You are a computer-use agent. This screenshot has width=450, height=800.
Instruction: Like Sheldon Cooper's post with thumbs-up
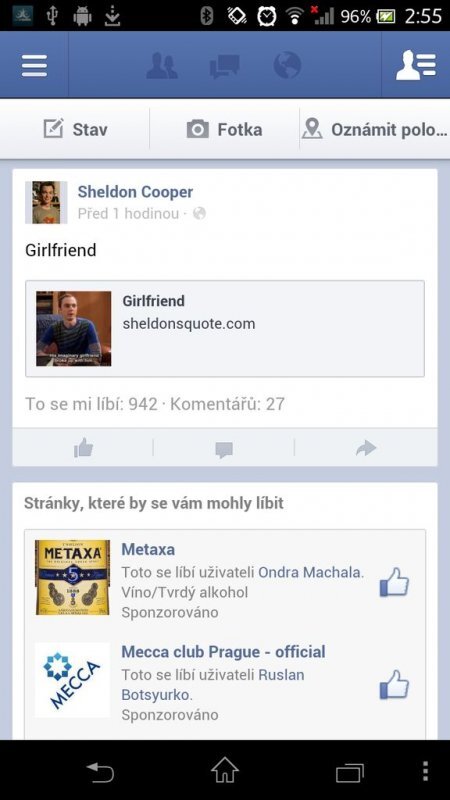click(x=83, y=448)
